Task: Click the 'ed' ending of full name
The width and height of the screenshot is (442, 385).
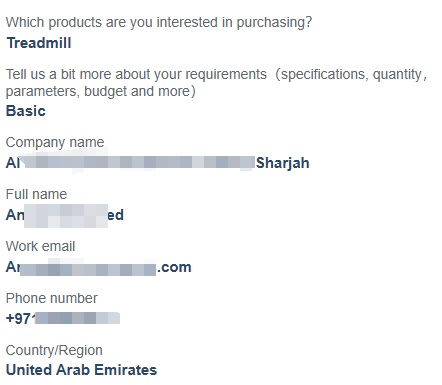Action: pos(116,215)
